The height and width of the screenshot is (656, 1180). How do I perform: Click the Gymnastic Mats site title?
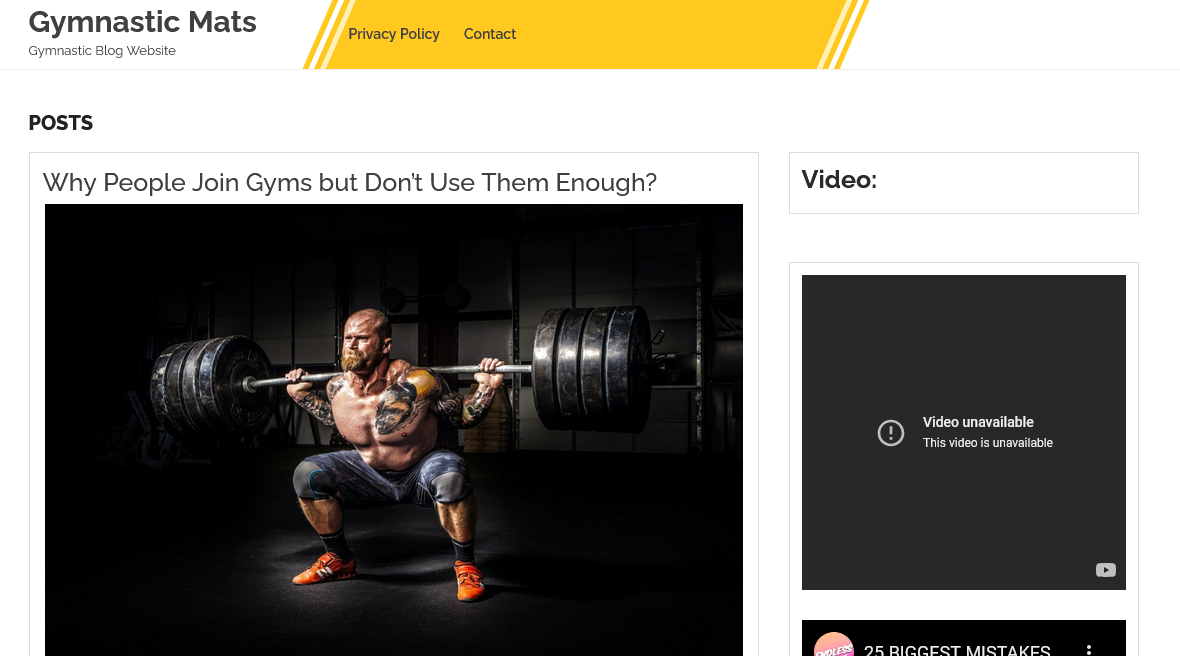click(x=142, y=23)
